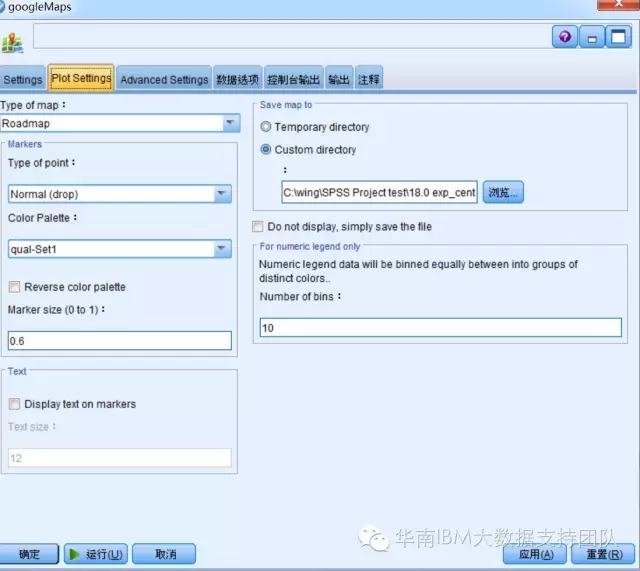Open the Type of map dropdown
The image size is (640, 571).
tap(120, 123)
